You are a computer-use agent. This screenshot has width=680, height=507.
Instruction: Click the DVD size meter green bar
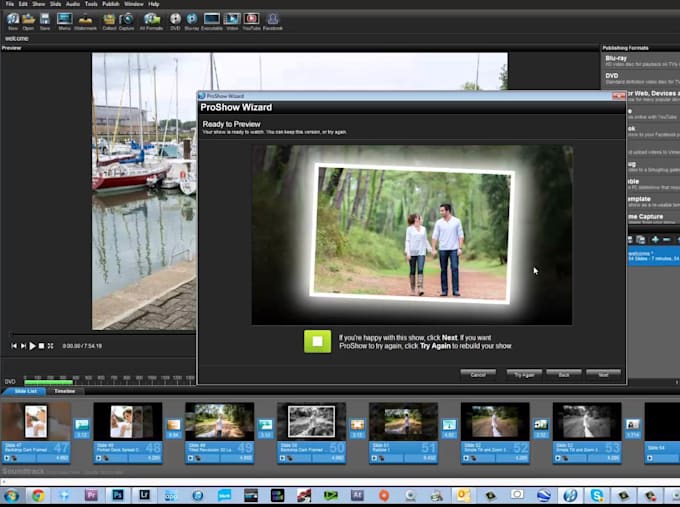49,382
